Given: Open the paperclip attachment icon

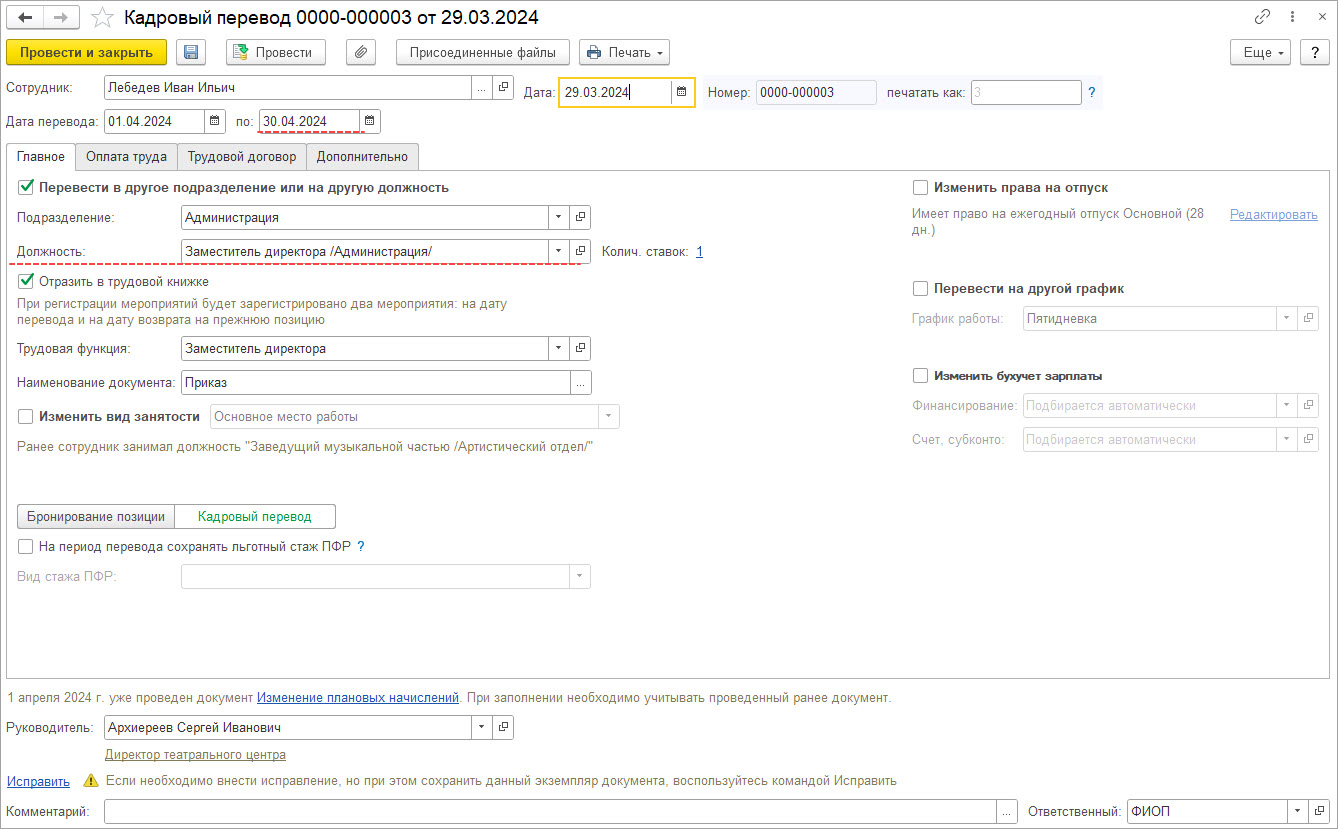Looking at the screenshot, I should tap(361, 52).
